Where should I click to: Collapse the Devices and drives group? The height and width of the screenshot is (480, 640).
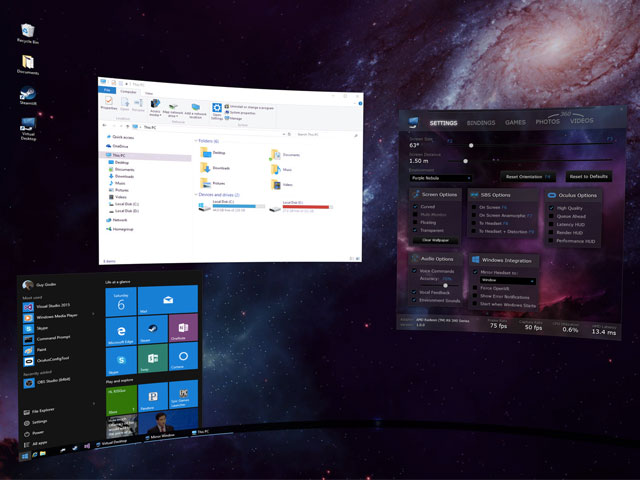[x=196, y=194]
